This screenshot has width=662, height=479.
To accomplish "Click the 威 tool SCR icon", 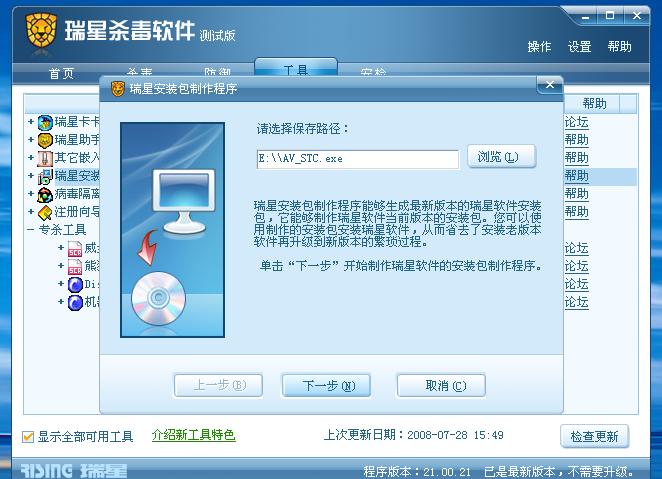I will (75, 249).
